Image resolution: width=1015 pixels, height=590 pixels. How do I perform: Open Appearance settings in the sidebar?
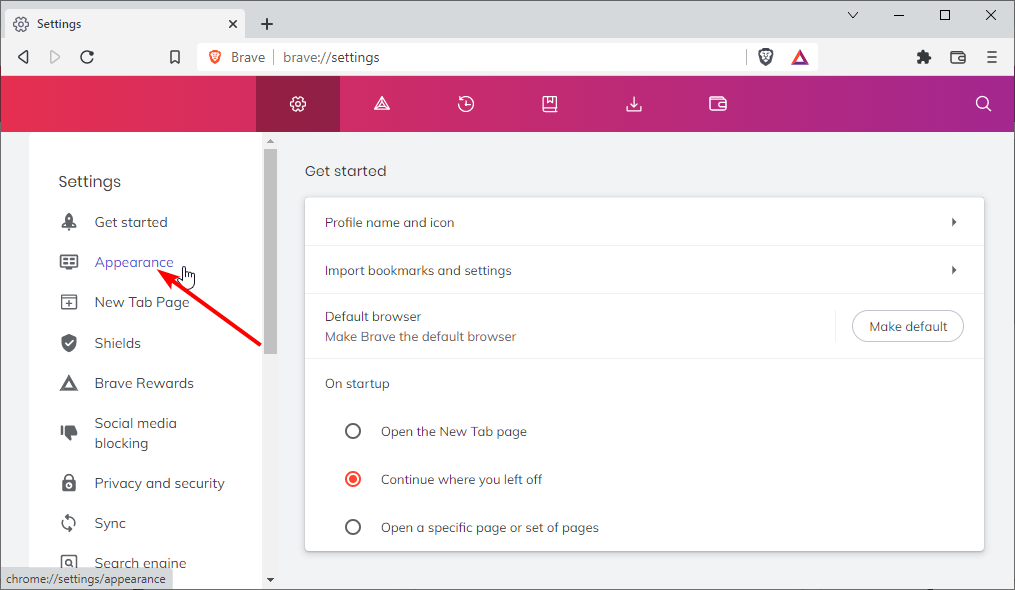click(134, 262)
